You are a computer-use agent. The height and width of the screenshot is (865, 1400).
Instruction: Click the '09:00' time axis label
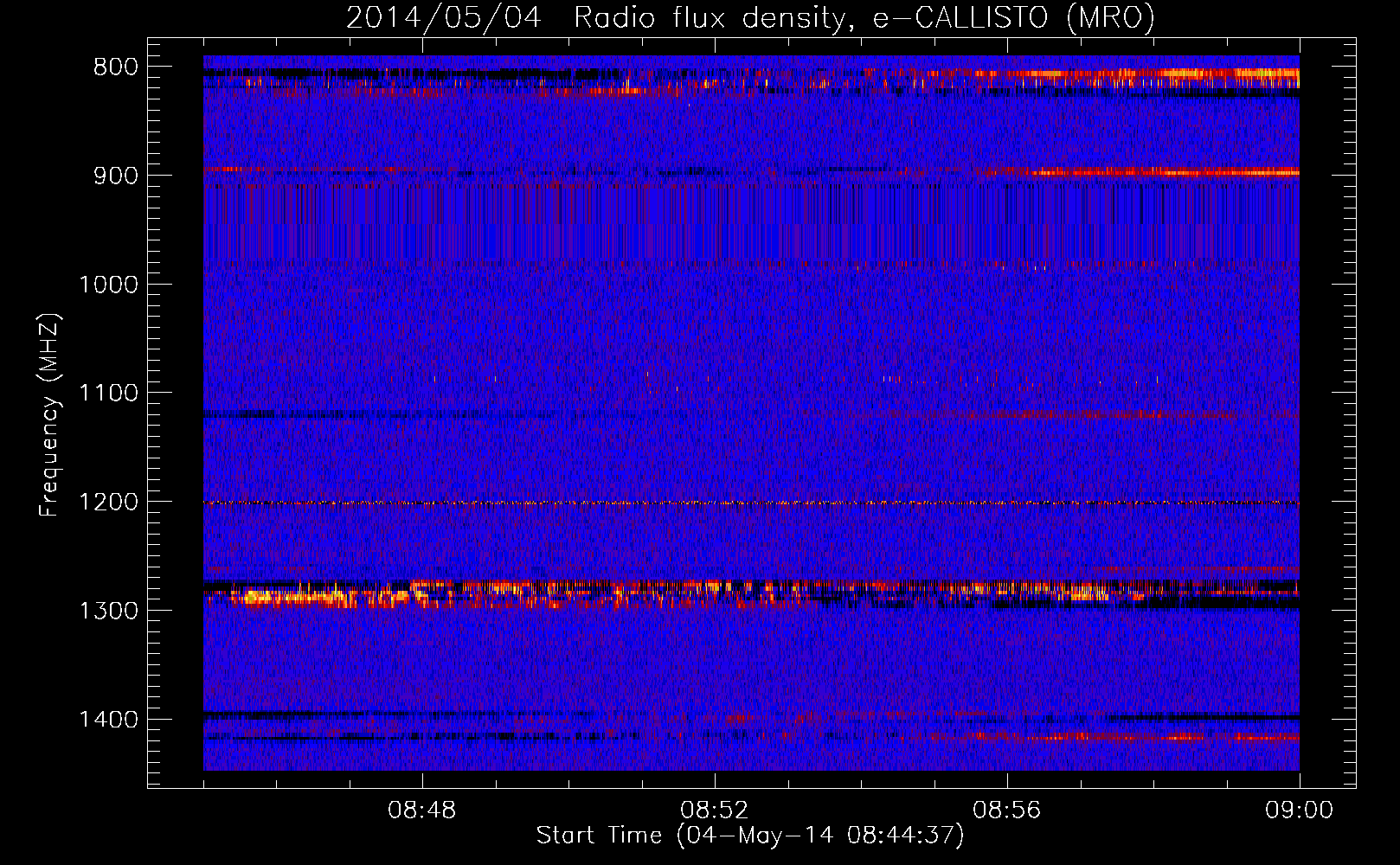tap(1300, 811)
